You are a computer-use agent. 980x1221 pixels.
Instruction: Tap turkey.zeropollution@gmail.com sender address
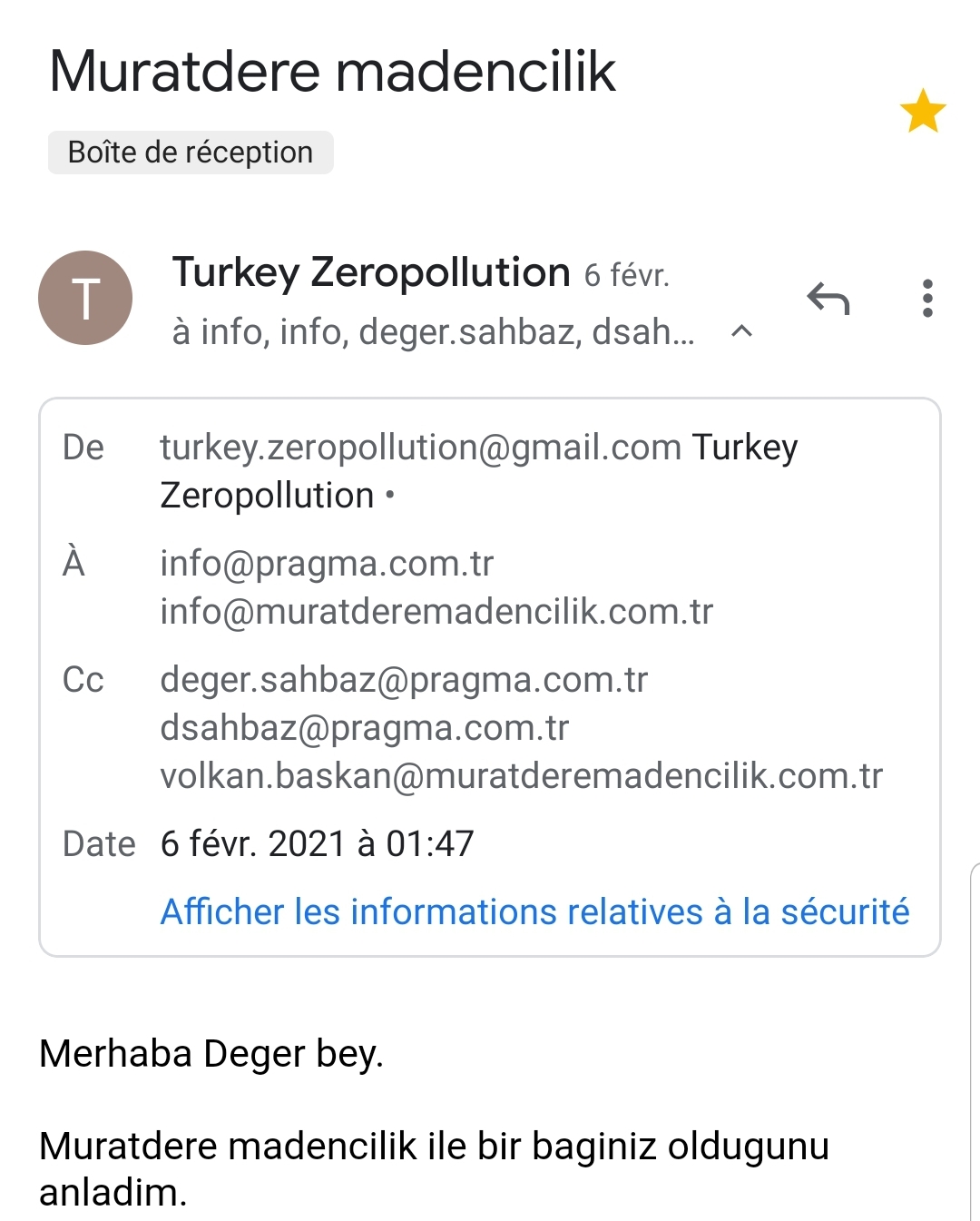point(421,448)
